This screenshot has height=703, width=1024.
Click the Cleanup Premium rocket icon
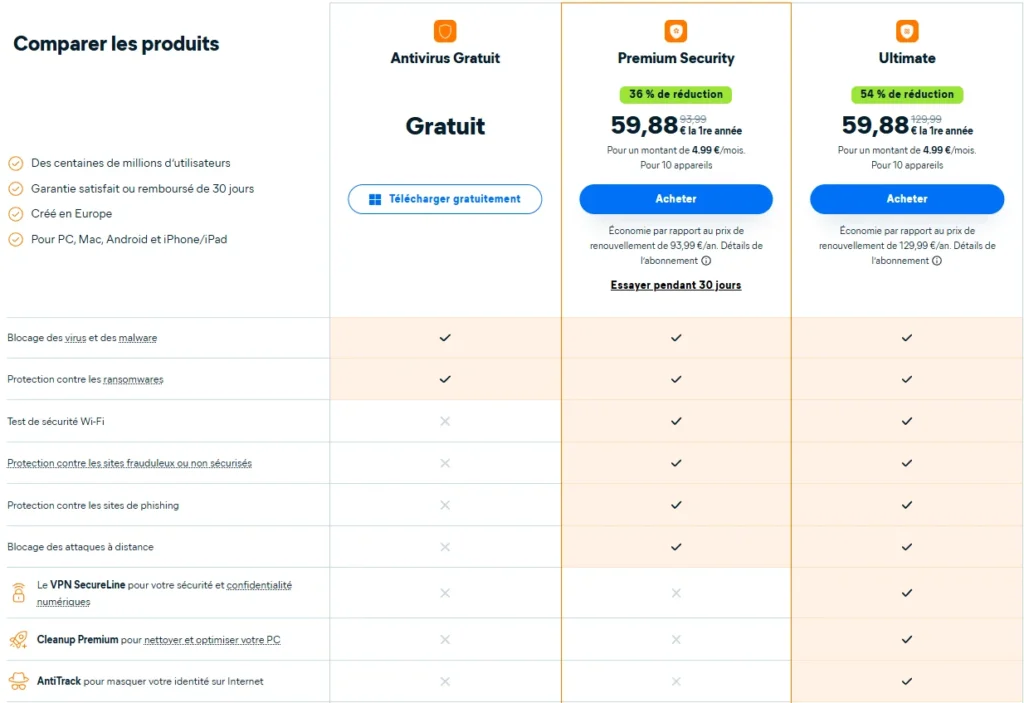19,640
